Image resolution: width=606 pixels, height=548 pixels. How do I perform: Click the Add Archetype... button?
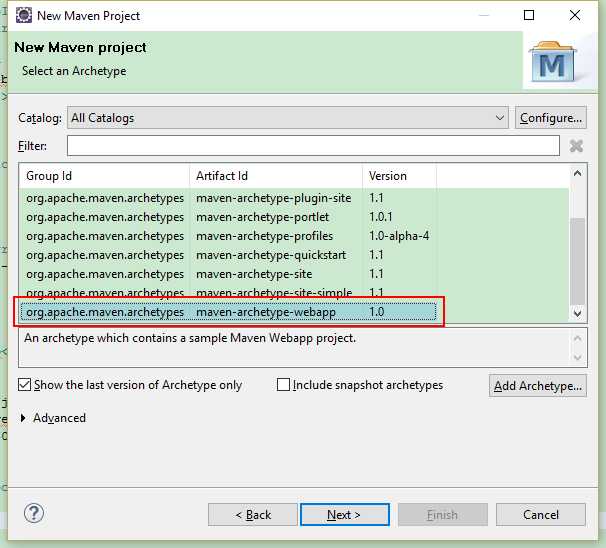click(x=538, y=386)
